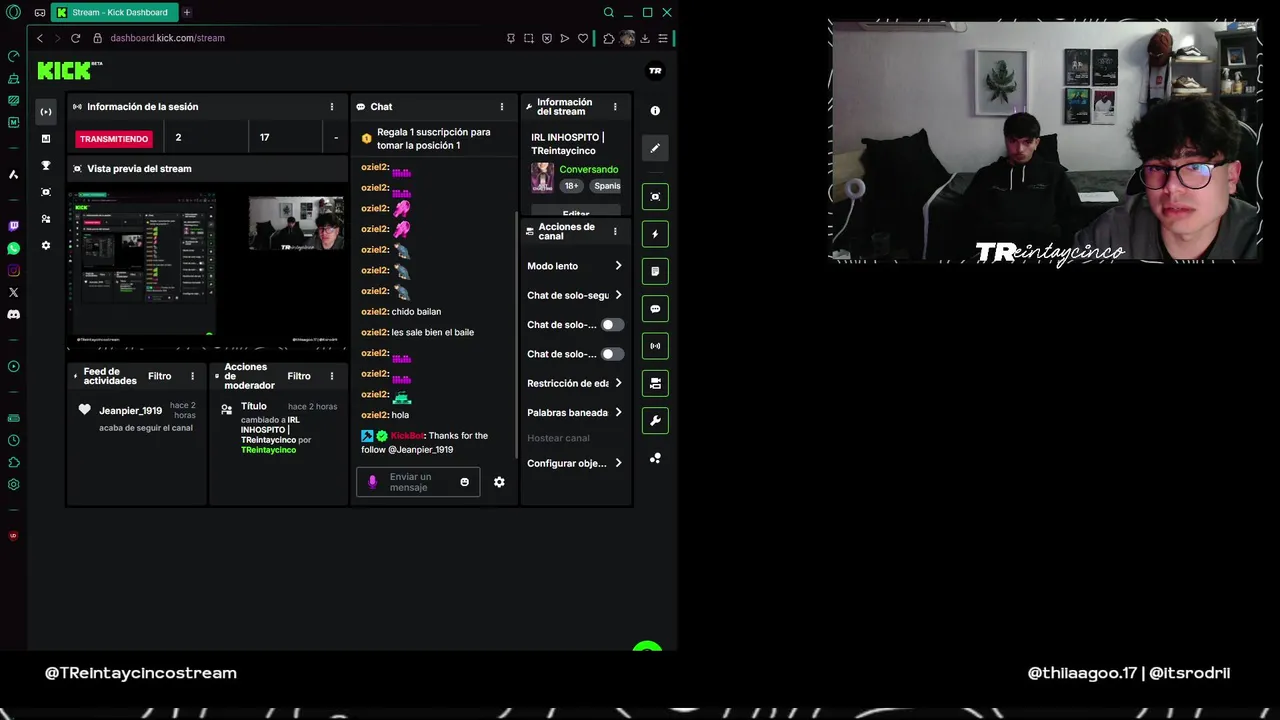Image resolution: width=1280 pixels, height=720 pixels.
Task: Click the dashboard.kick.com address bar
Action: click(x=168, y=38)
